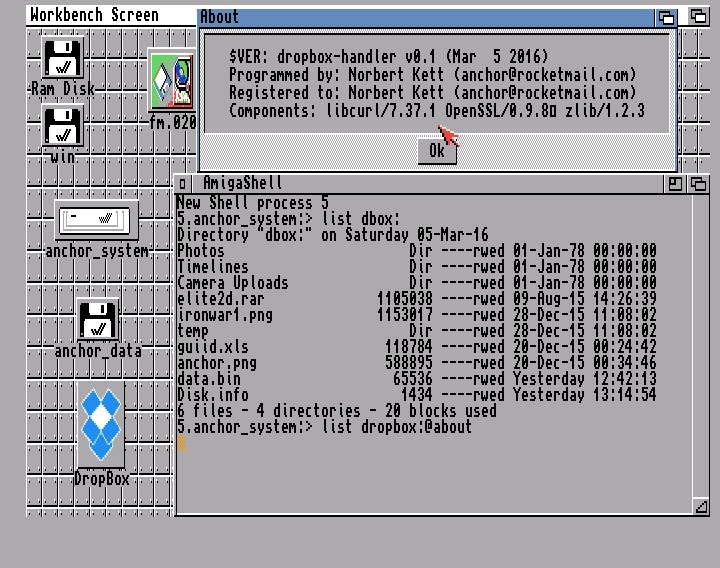The image size is (720, 568).
Task: Click the About window zoom gadget
Action: pos(667,17)
